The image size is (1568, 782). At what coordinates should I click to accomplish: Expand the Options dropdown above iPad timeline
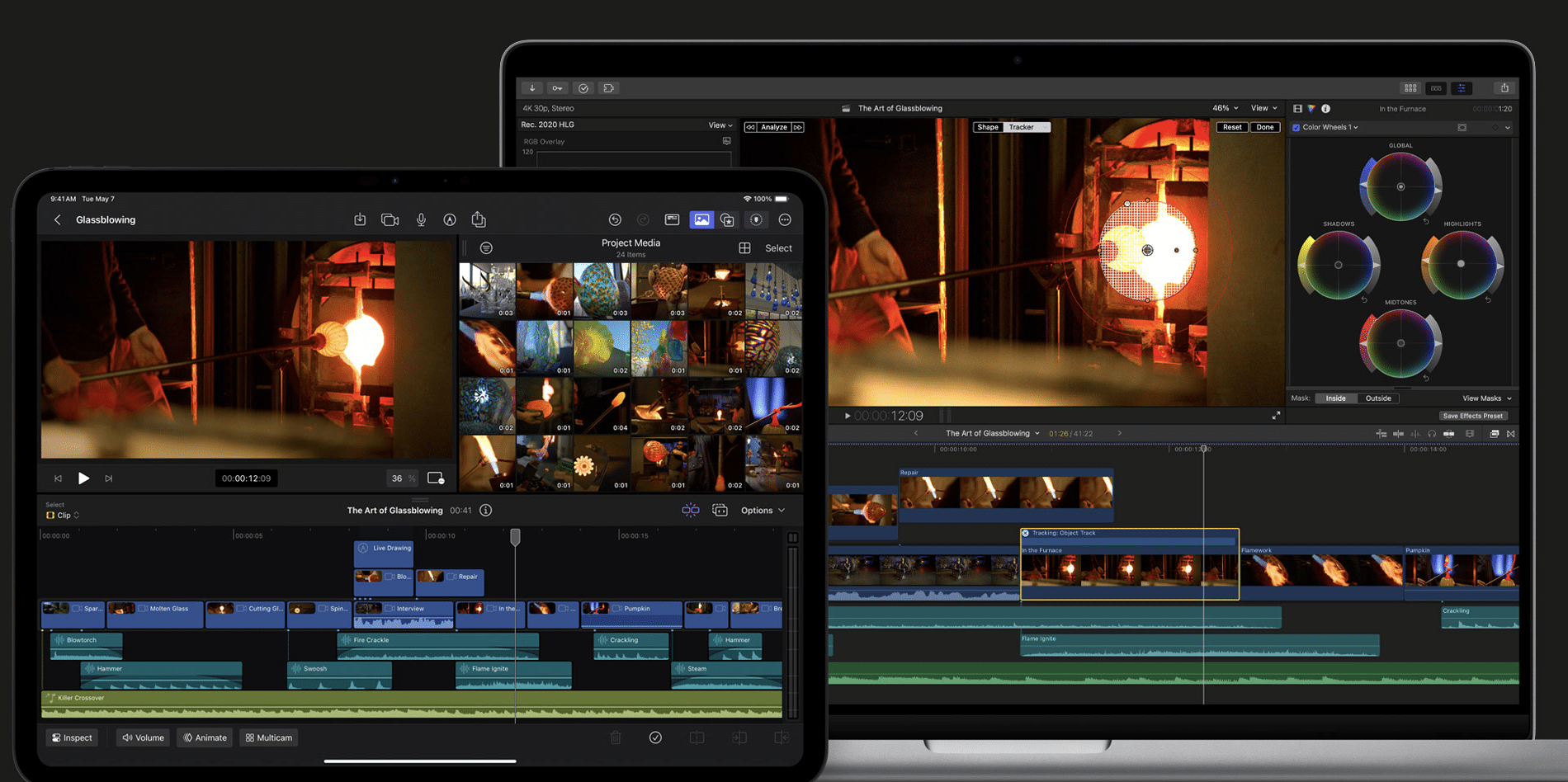[763, 511]
